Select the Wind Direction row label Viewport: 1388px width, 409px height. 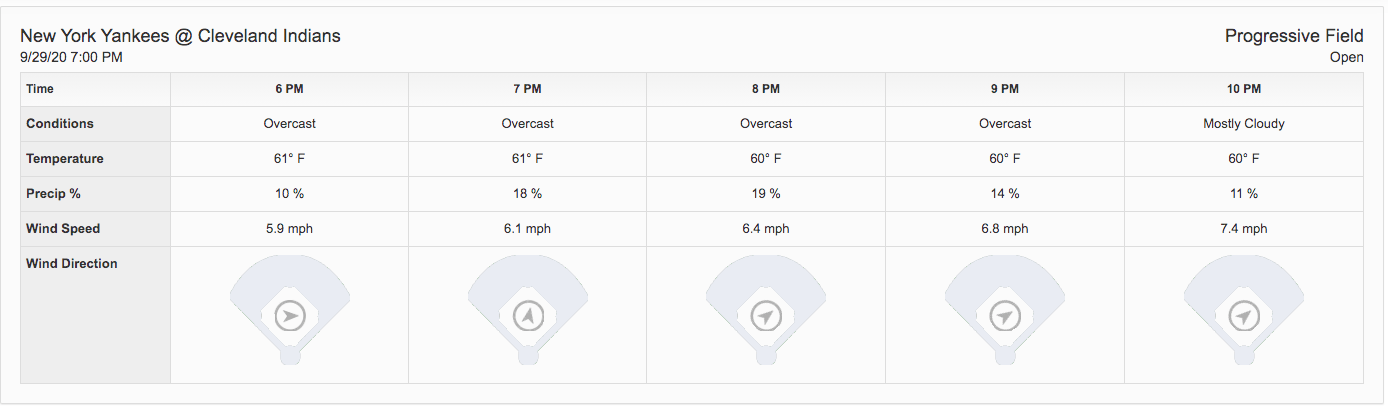tap(72, 264)
